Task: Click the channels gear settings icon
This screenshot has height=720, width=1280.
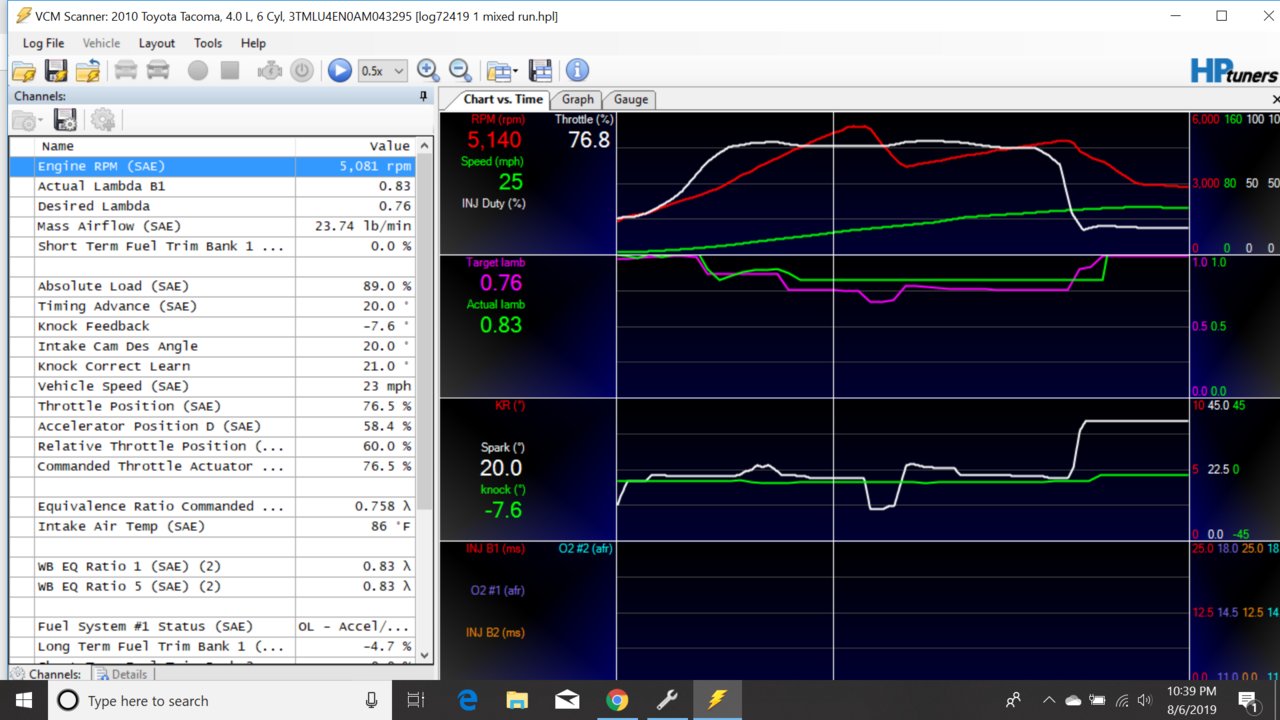Action: click(x=103, y=121)
